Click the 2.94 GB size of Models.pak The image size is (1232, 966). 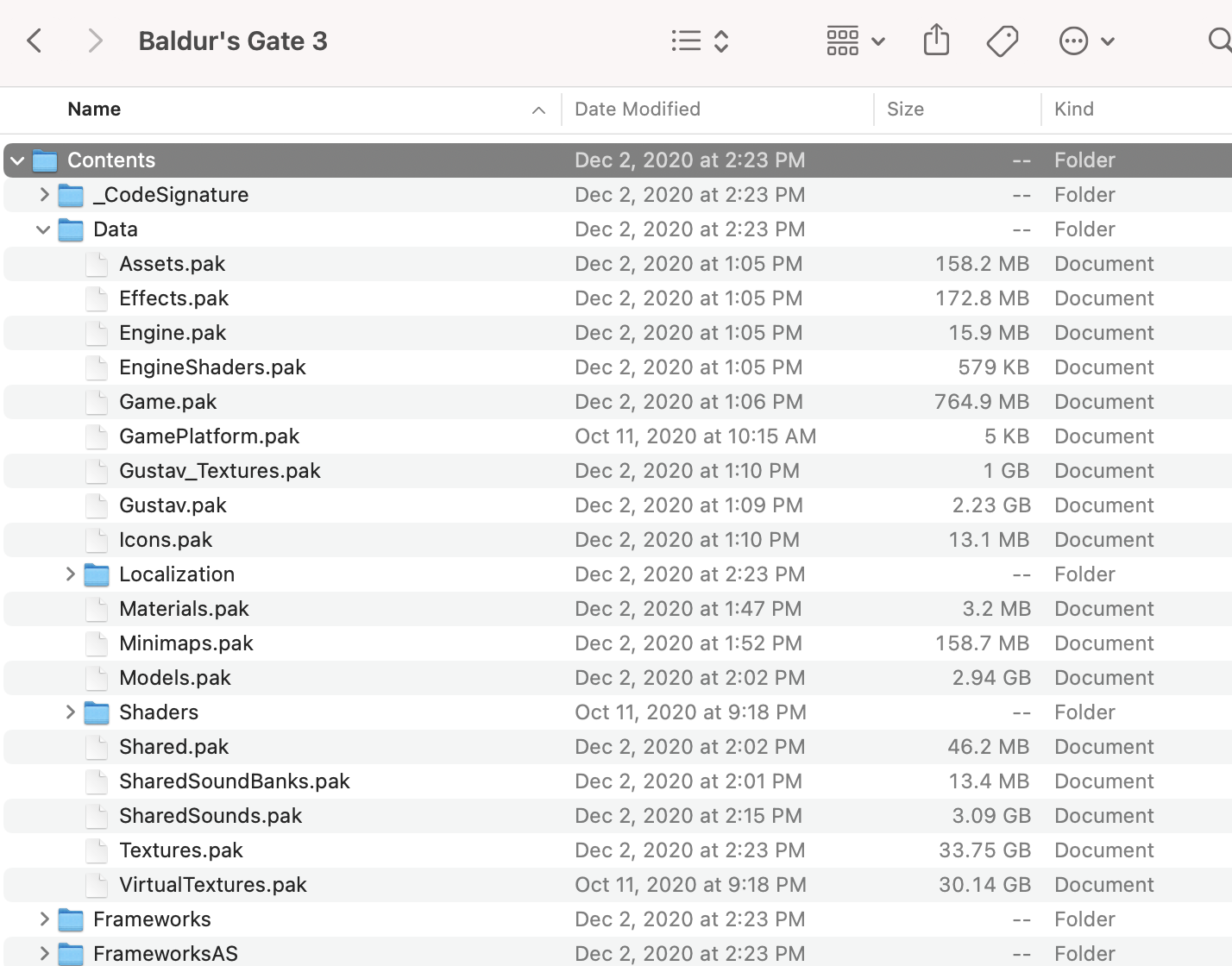pyautogui.click(x=991, y=678)
